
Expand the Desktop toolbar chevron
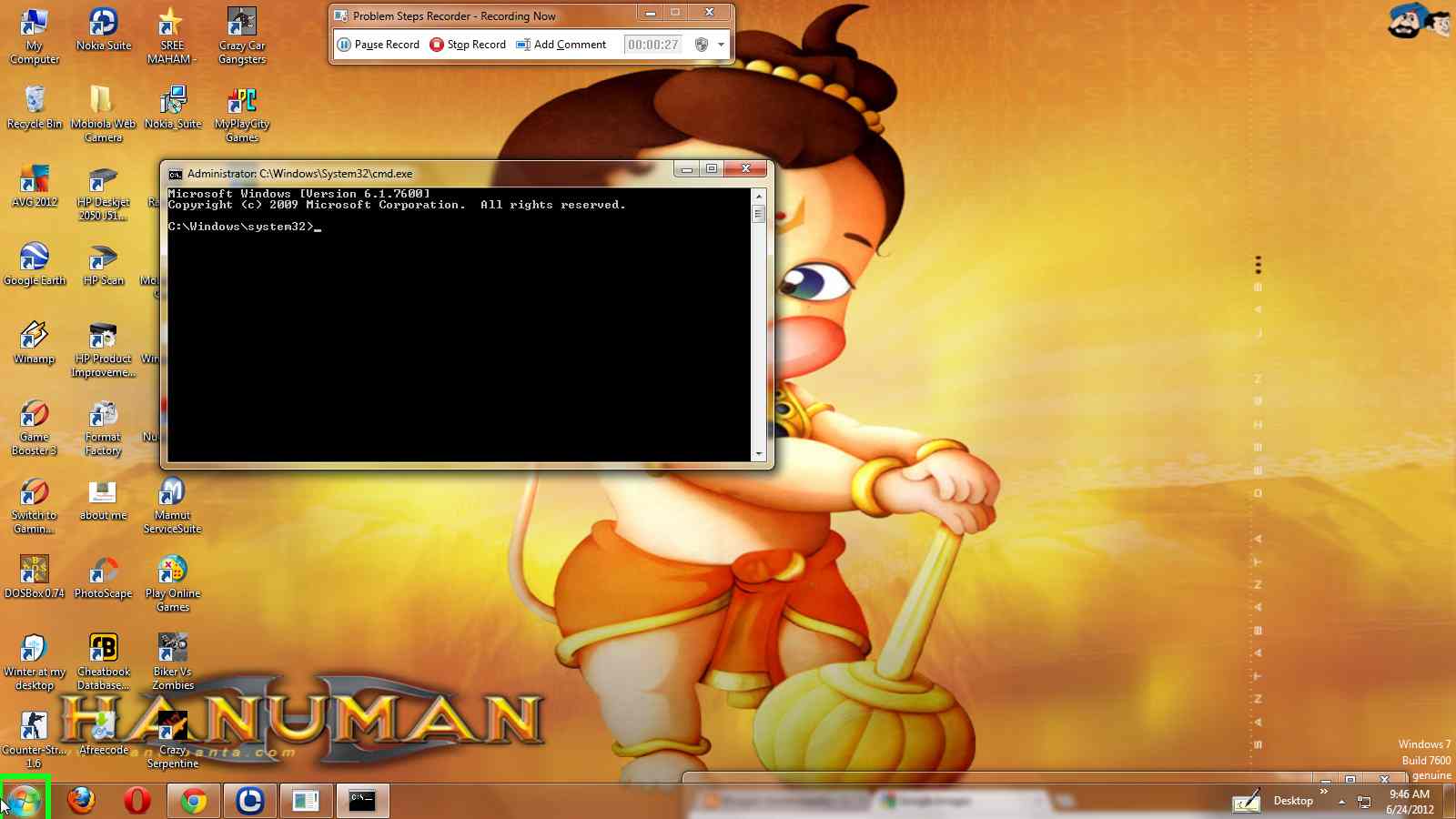[1324, 792]
